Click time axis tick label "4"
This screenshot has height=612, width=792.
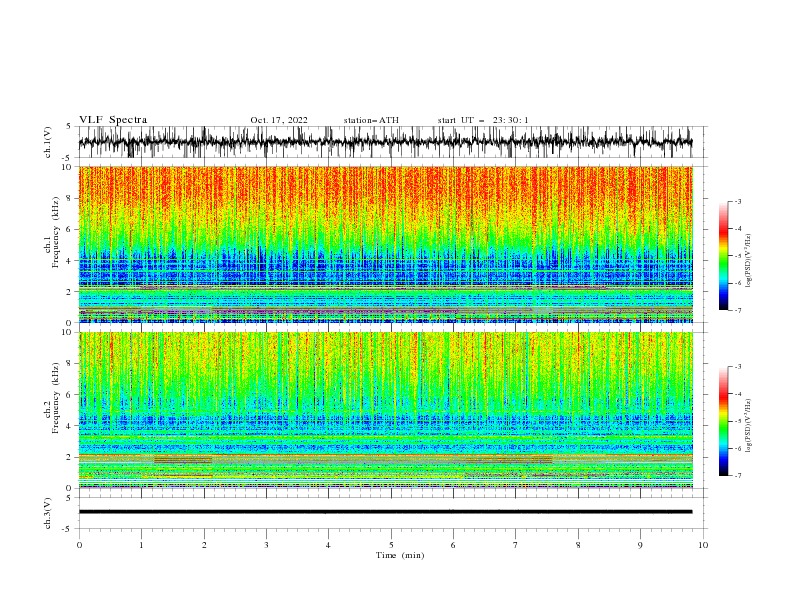328,545
